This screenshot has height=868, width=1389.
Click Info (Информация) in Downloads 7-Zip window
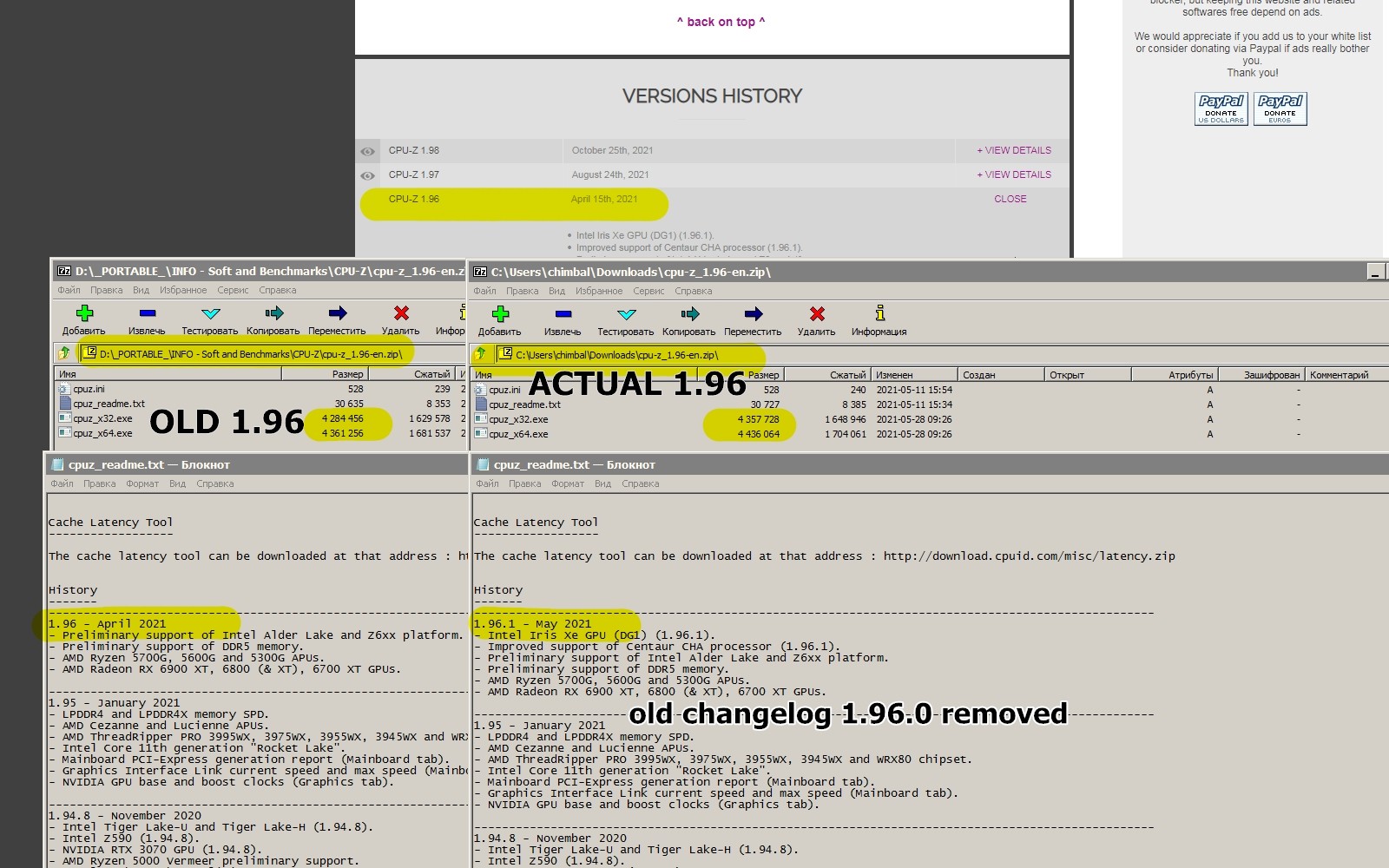(879, 320)
